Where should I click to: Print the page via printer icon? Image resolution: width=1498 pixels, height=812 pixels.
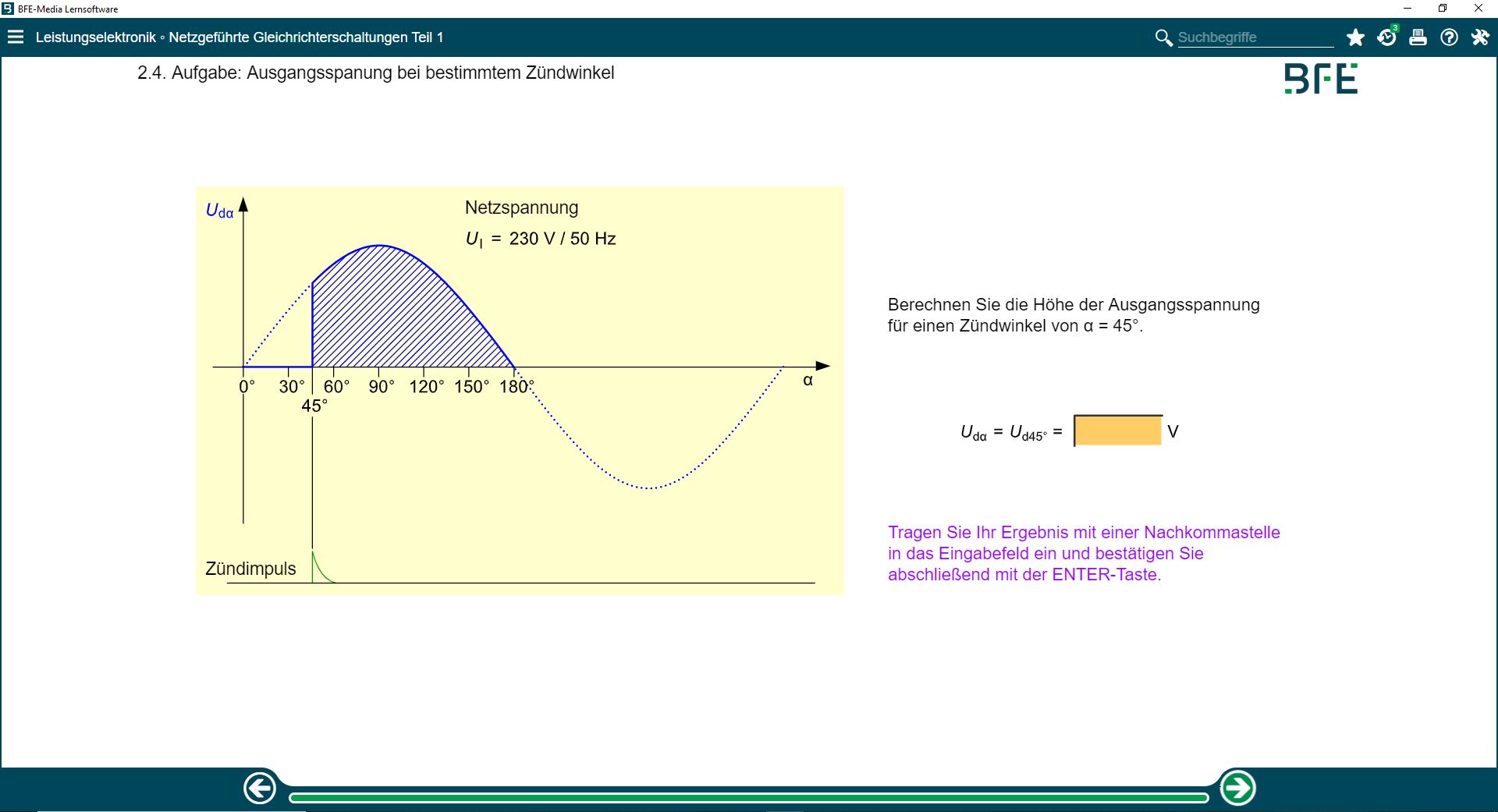(x=1418, y=37)
